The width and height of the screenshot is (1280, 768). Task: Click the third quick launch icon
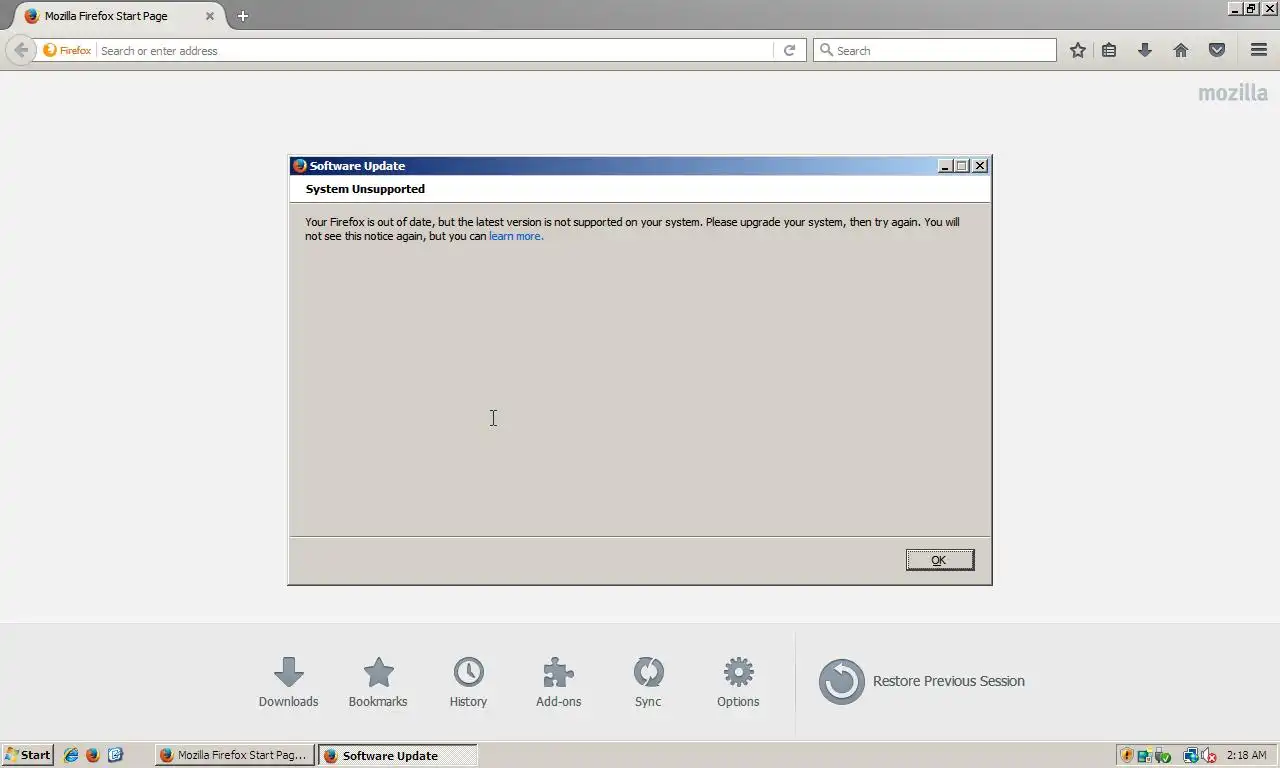[115, 755]
